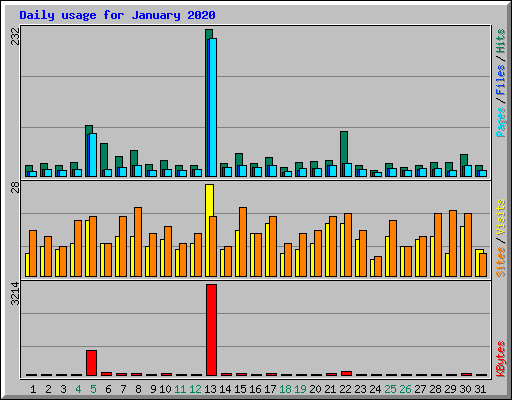Image resolution: width=512 pixels, height=400 pixels.
Task: Click the red KBytes bar for day 5
Action: (x=91, y=363)
